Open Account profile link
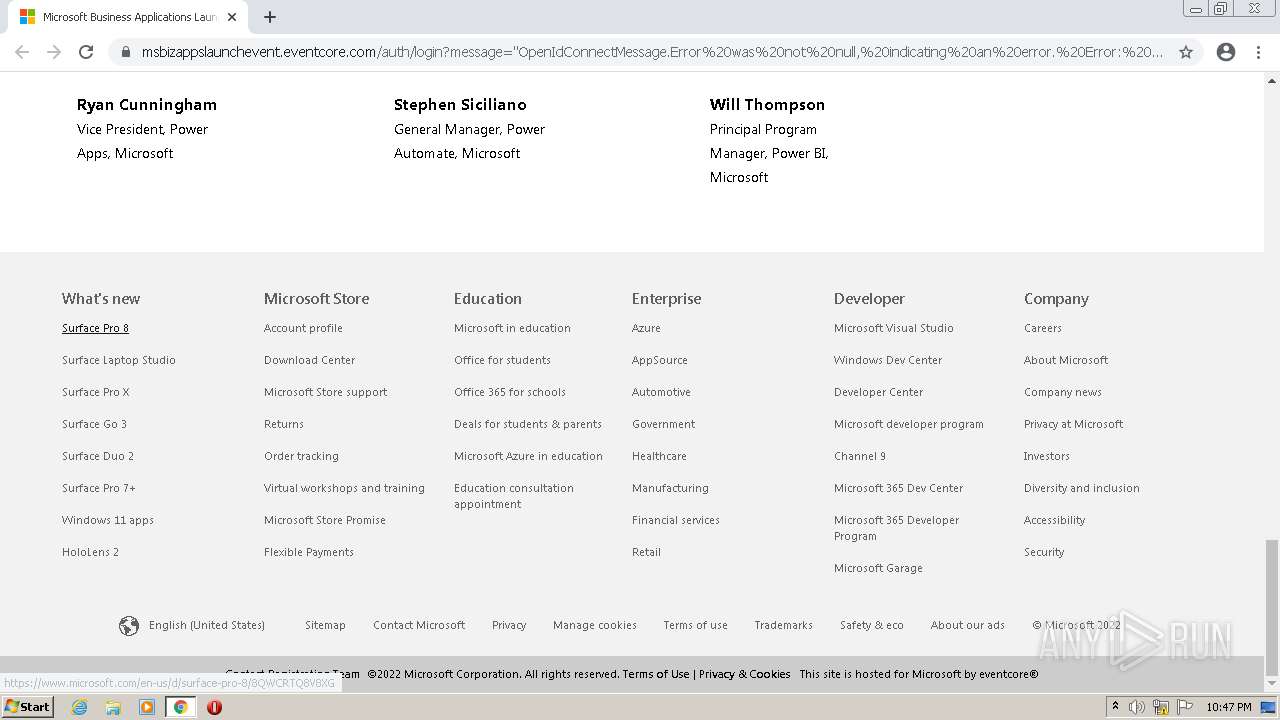 tap(303, 328)
